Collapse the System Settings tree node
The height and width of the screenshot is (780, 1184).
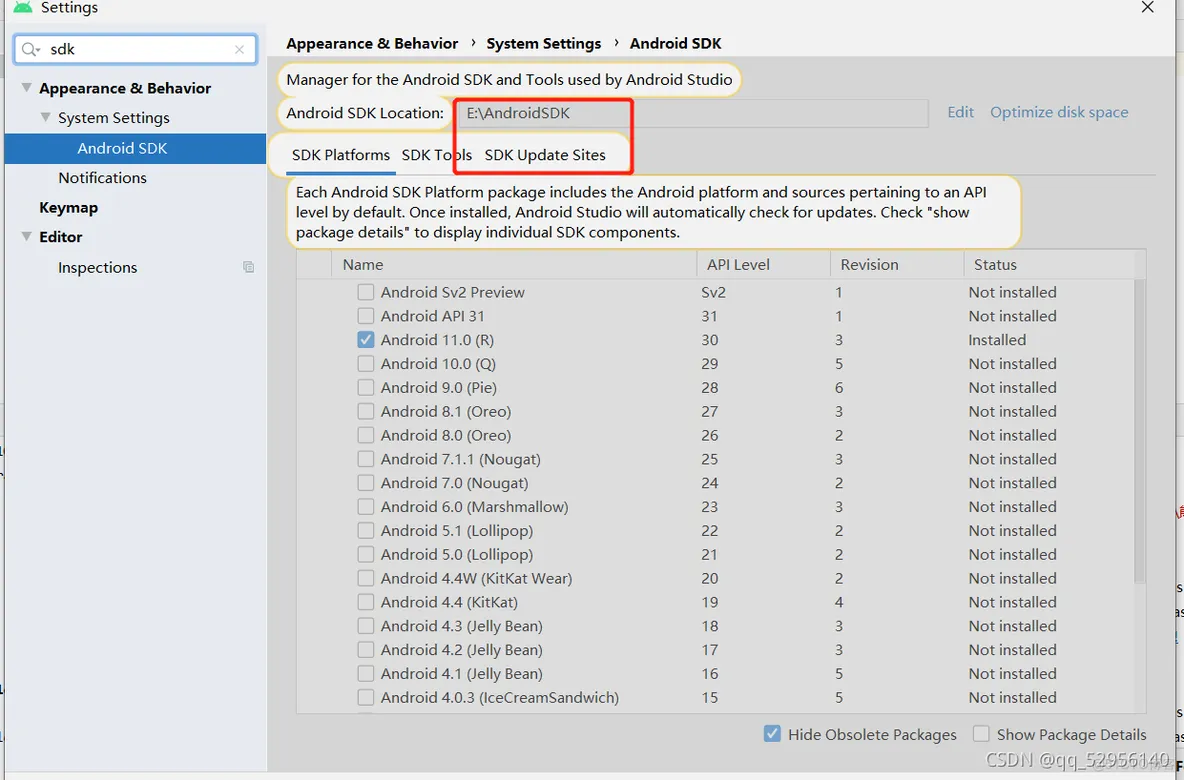pyautogui.click(x=45, y=117)
